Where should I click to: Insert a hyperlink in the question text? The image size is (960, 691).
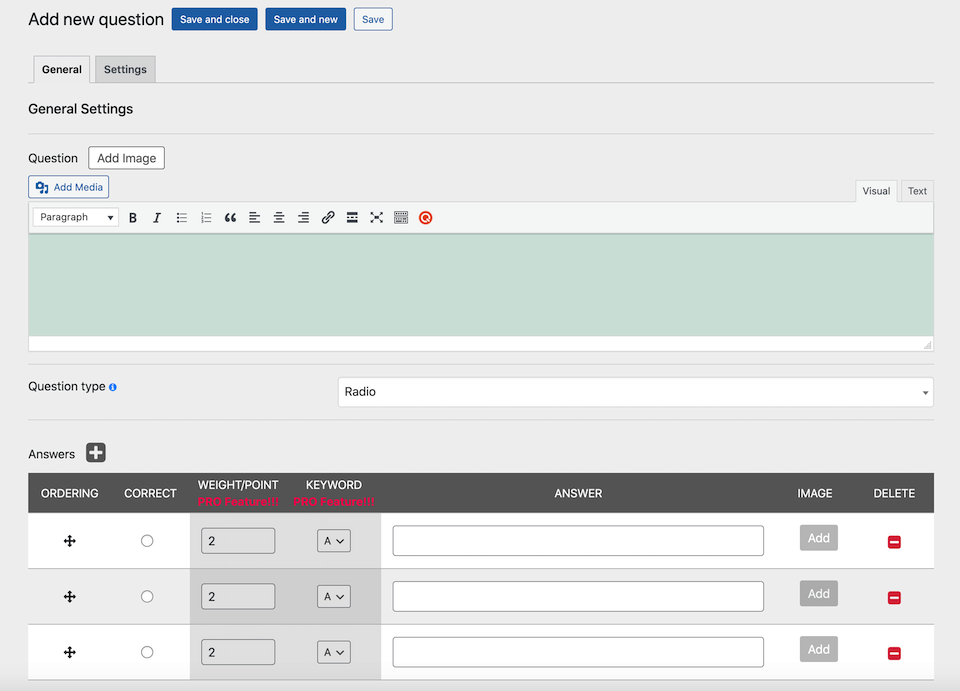[x=328, y=217]
